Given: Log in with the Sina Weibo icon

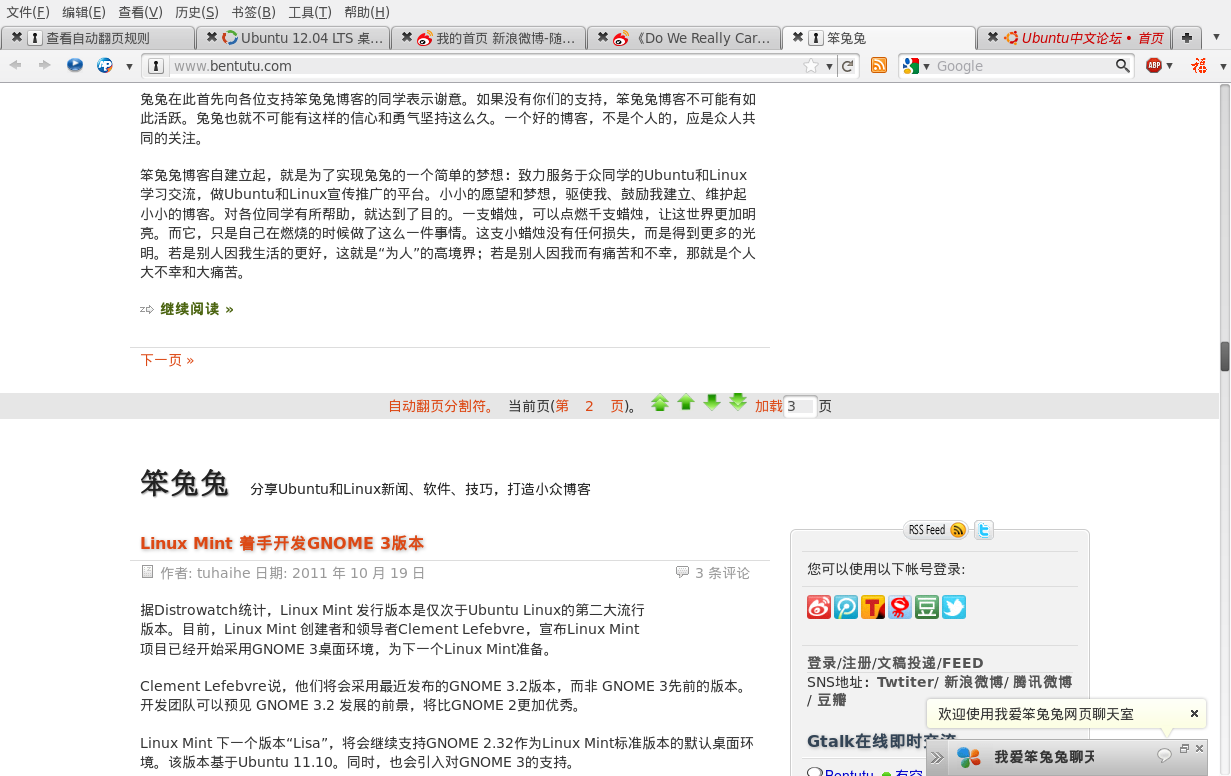Looking at the screenshot, I should 819,607.
